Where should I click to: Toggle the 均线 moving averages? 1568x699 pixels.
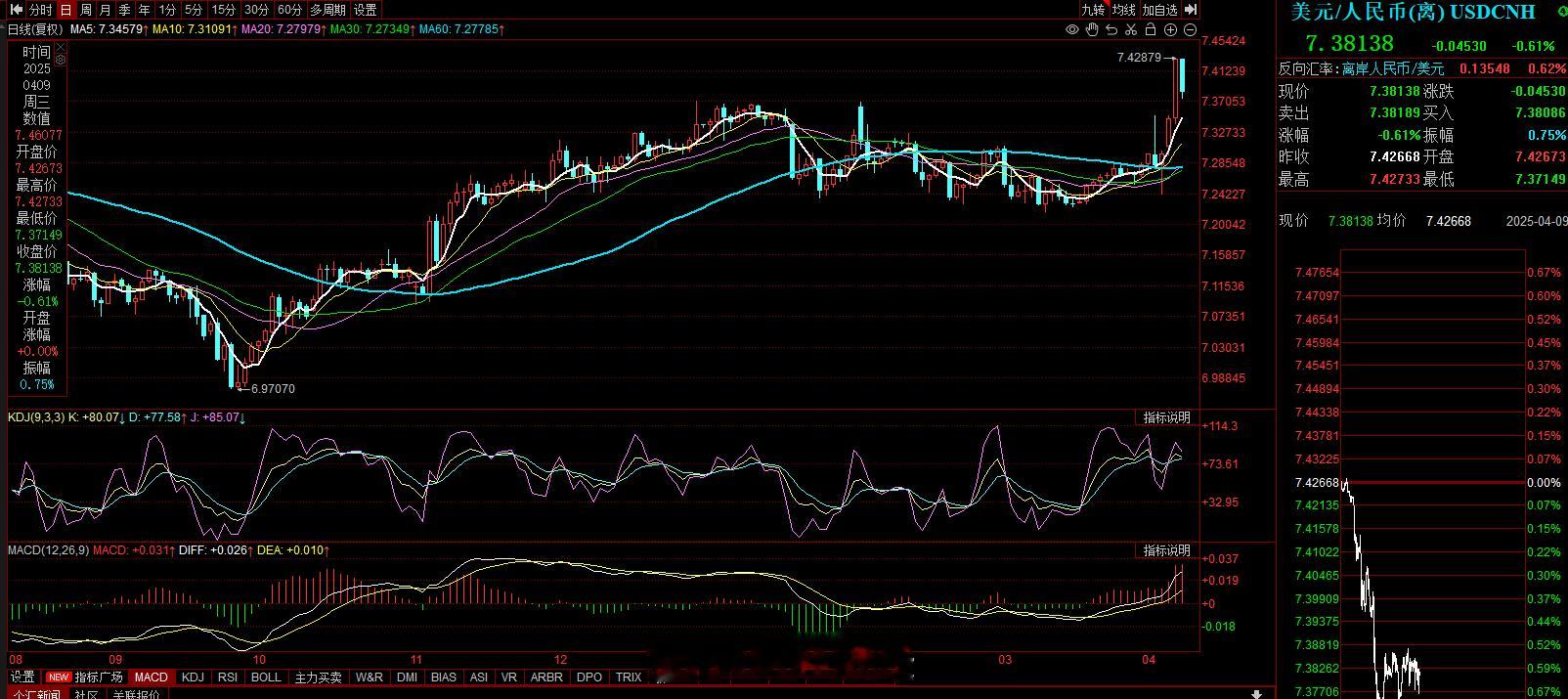(x=1124, y=10)
